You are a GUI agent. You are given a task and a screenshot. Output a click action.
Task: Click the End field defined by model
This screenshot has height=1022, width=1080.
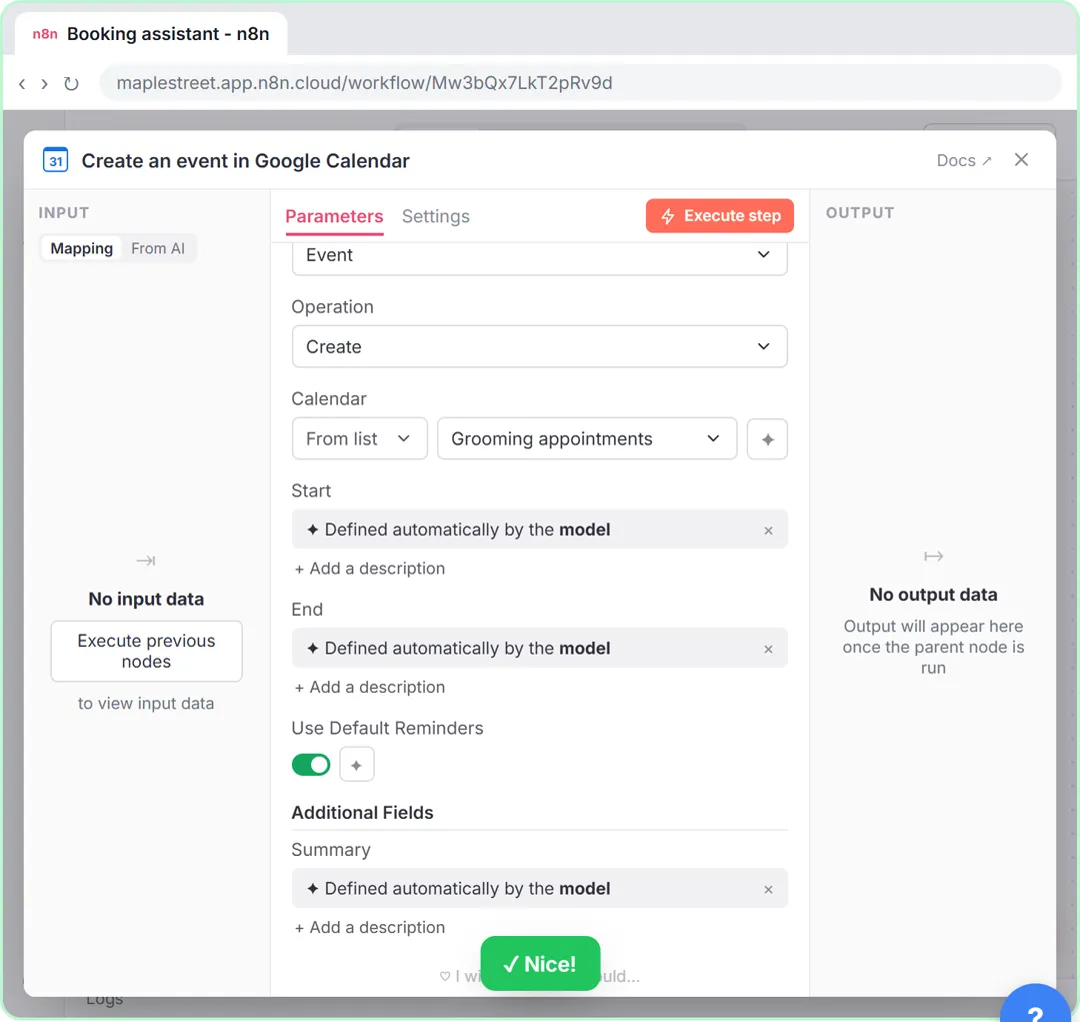(539, 647)
